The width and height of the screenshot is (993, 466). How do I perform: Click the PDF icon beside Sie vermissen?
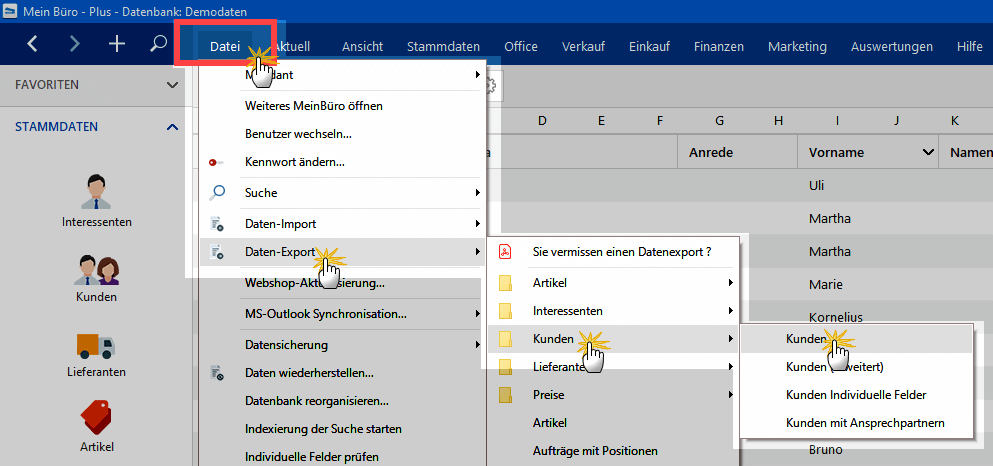pyautogui.click(x=505, y=251)
